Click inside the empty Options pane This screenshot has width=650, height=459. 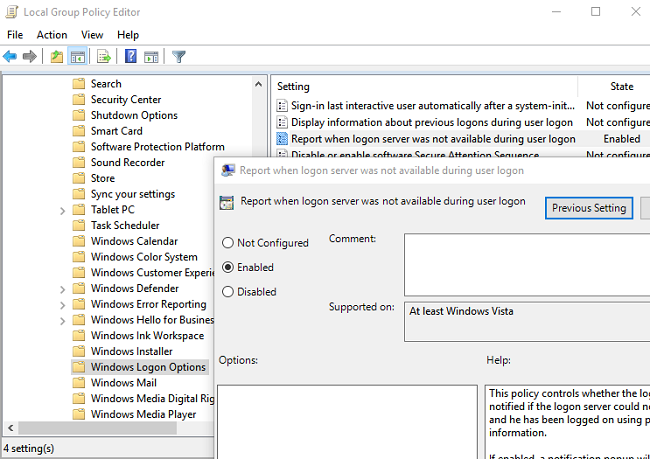tap(347, 422)
